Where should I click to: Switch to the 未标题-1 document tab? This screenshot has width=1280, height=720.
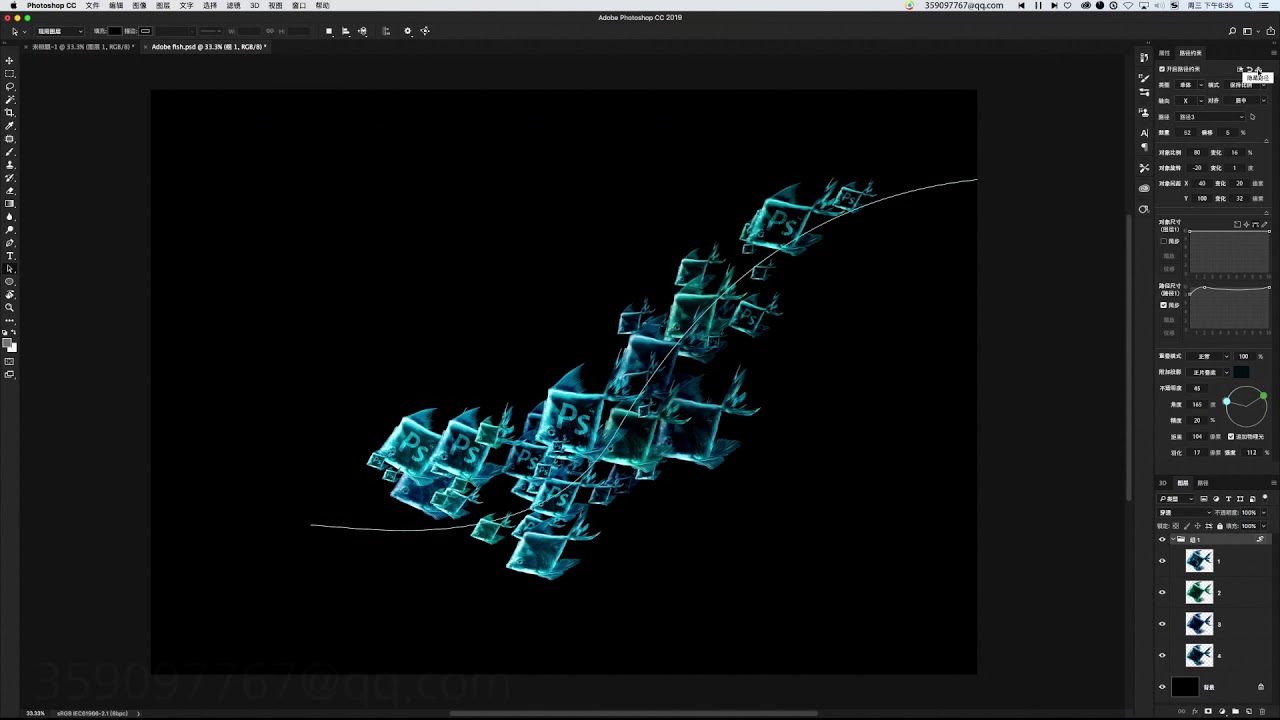(82, 47)
